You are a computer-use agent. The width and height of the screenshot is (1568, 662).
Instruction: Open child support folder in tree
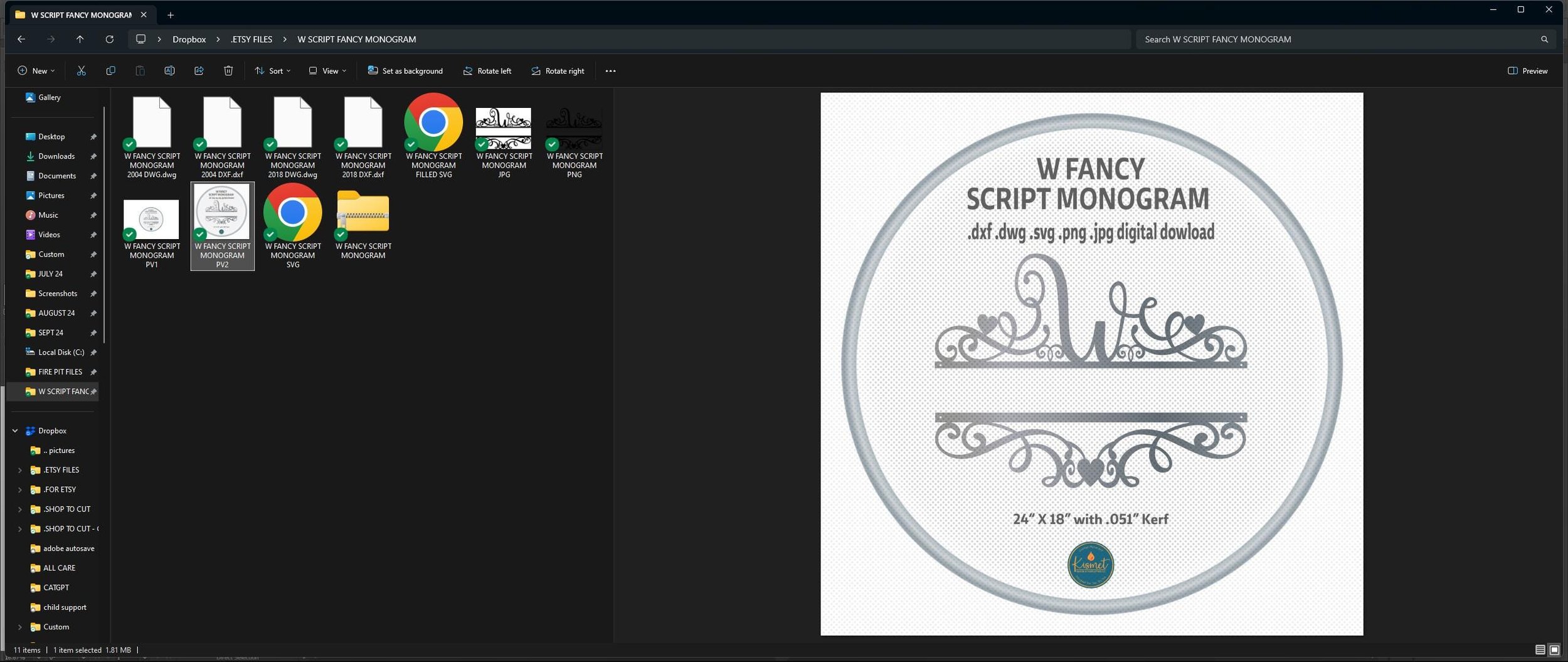tap(65, 607)
